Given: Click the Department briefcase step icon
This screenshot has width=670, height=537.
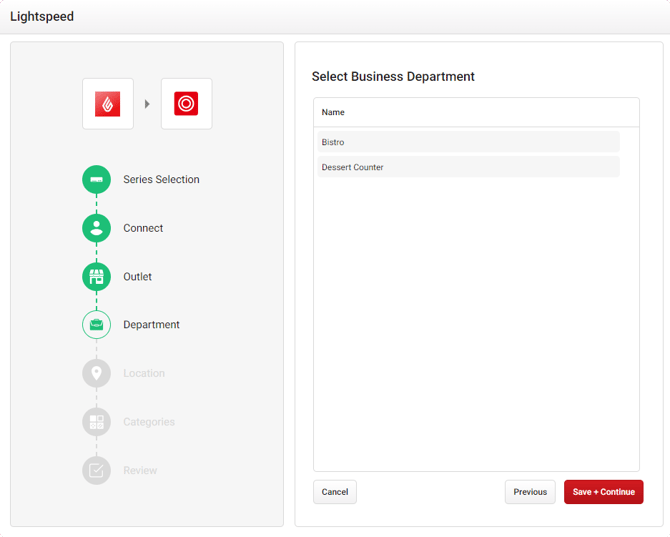Looking at the screenshot, I should point(97,325).
